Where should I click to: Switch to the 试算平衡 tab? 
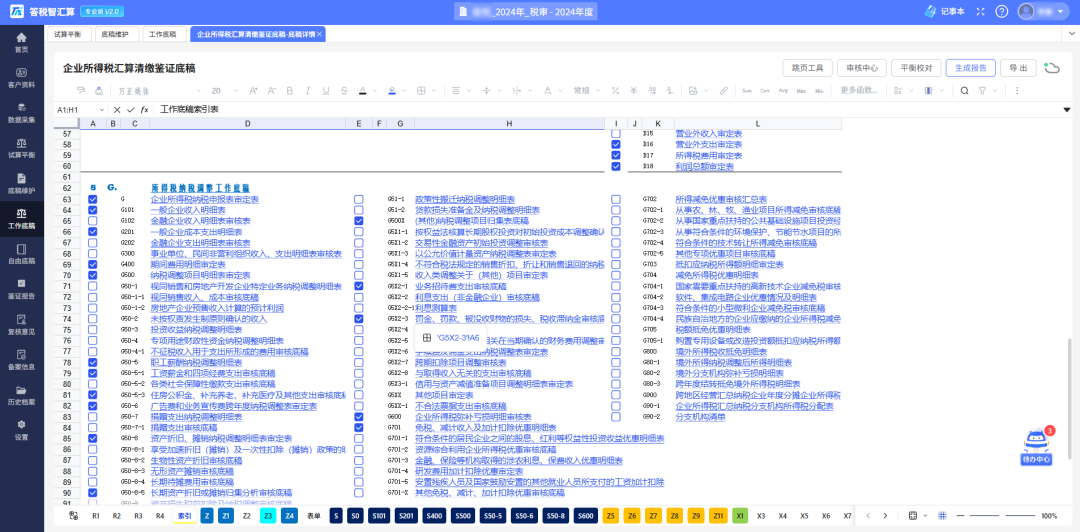pos(67,34)
